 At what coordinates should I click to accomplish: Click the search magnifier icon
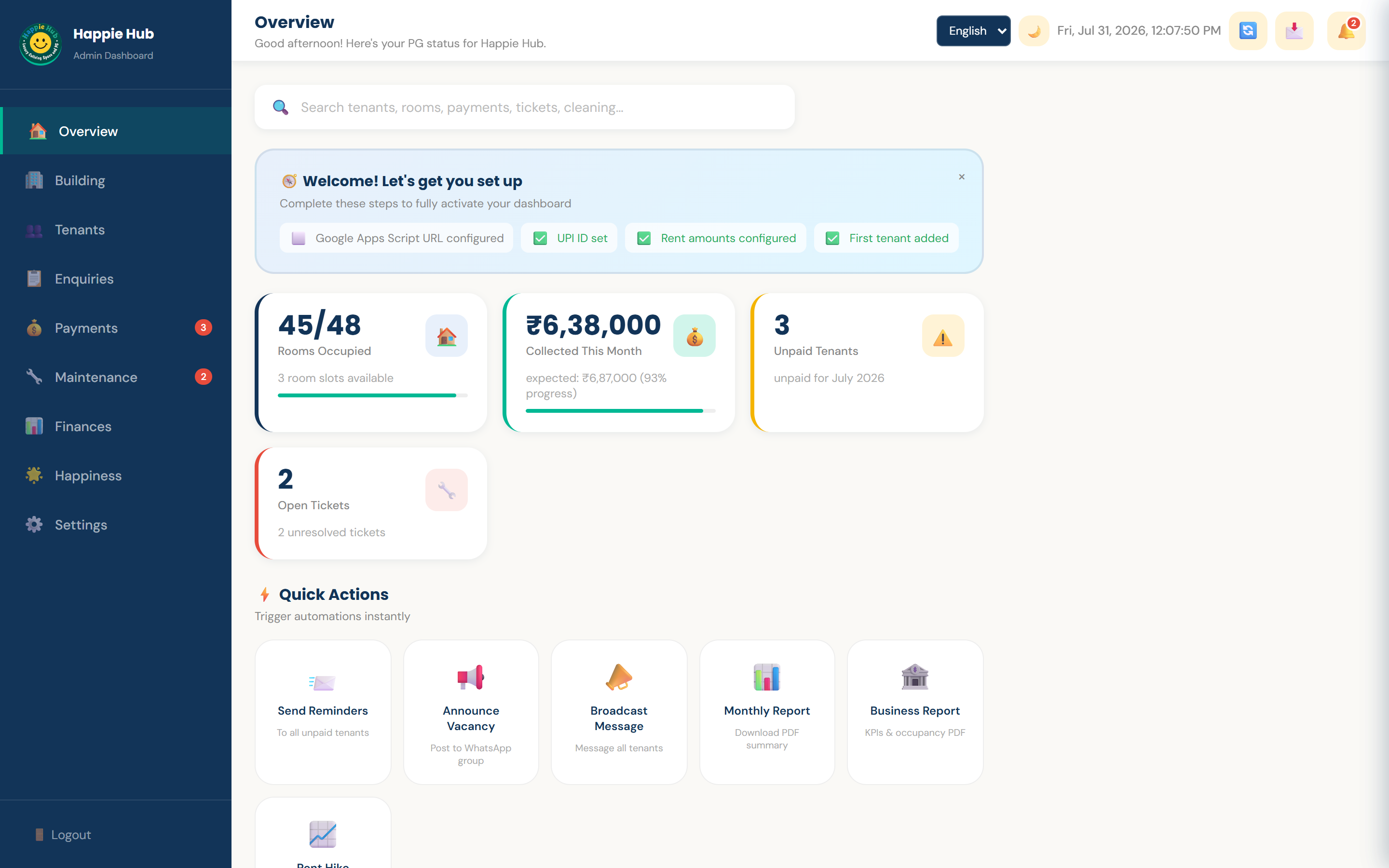coord(280,108)
